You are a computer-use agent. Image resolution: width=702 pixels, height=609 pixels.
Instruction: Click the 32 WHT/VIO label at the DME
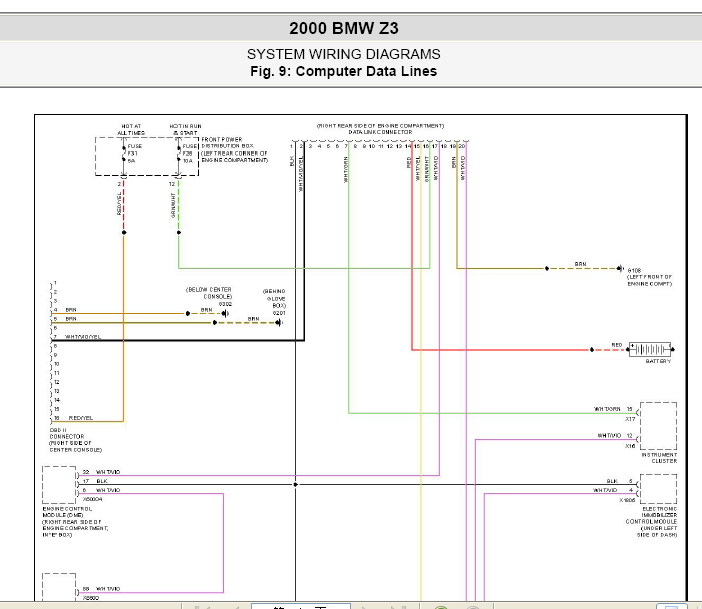(x=101, y=472)
